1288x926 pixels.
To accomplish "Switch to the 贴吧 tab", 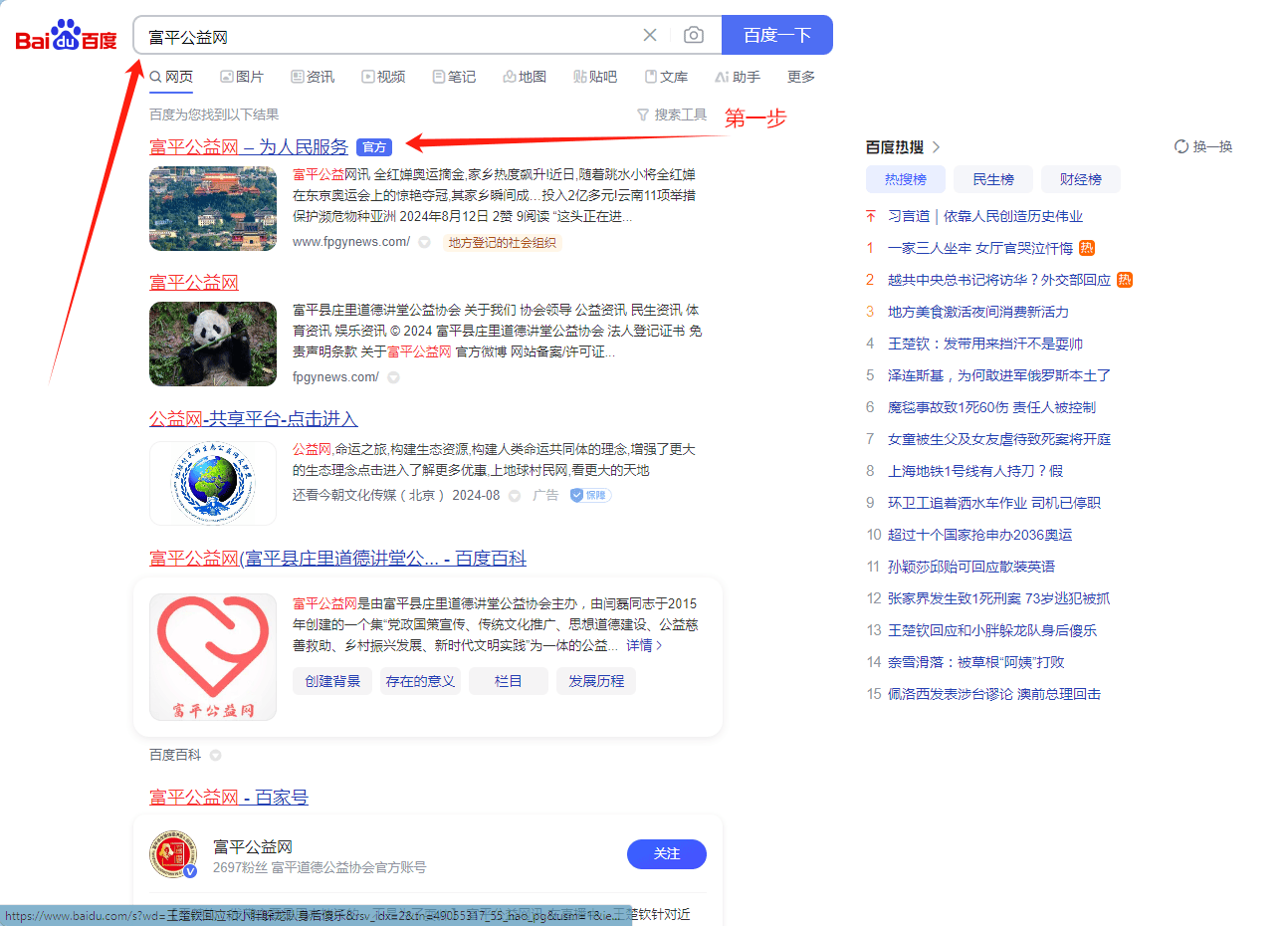I will [595, 77].
